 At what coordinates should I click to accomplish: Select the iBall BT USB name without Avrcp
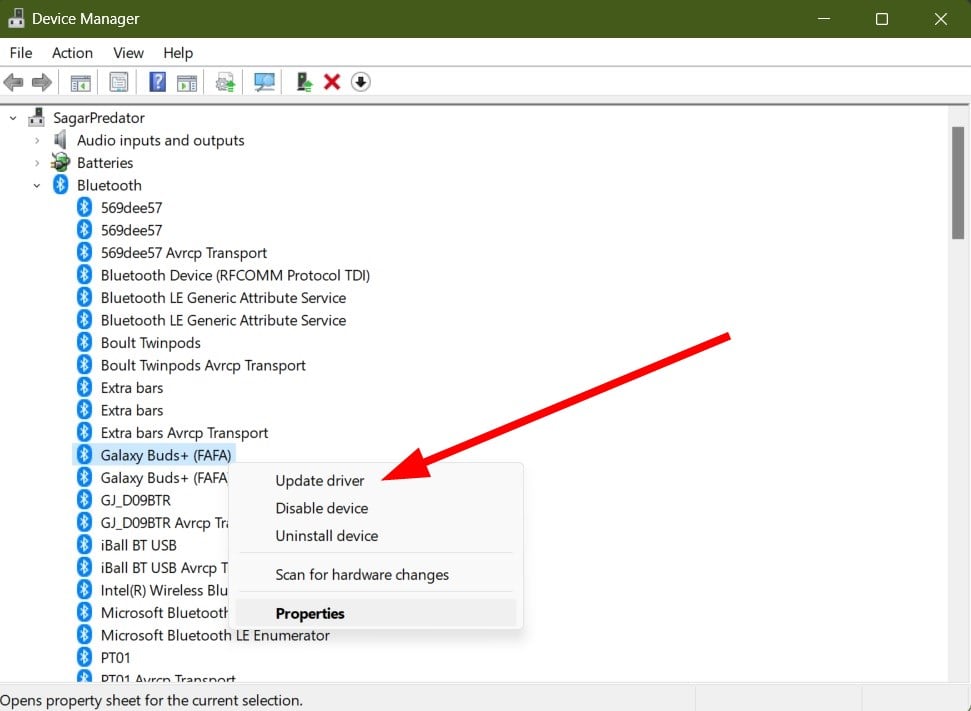coord(139,545)
